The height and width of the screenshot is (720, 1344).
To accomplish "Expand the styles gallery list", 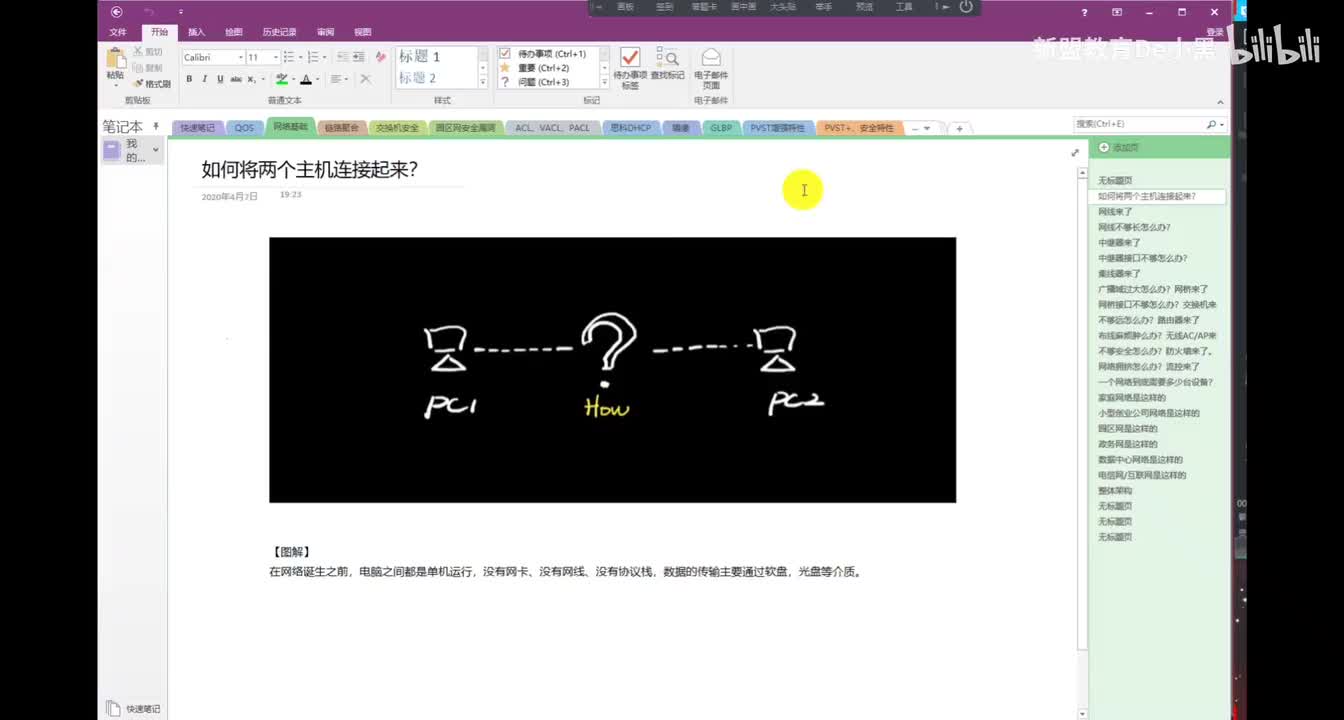I will (x=483, y=83).
